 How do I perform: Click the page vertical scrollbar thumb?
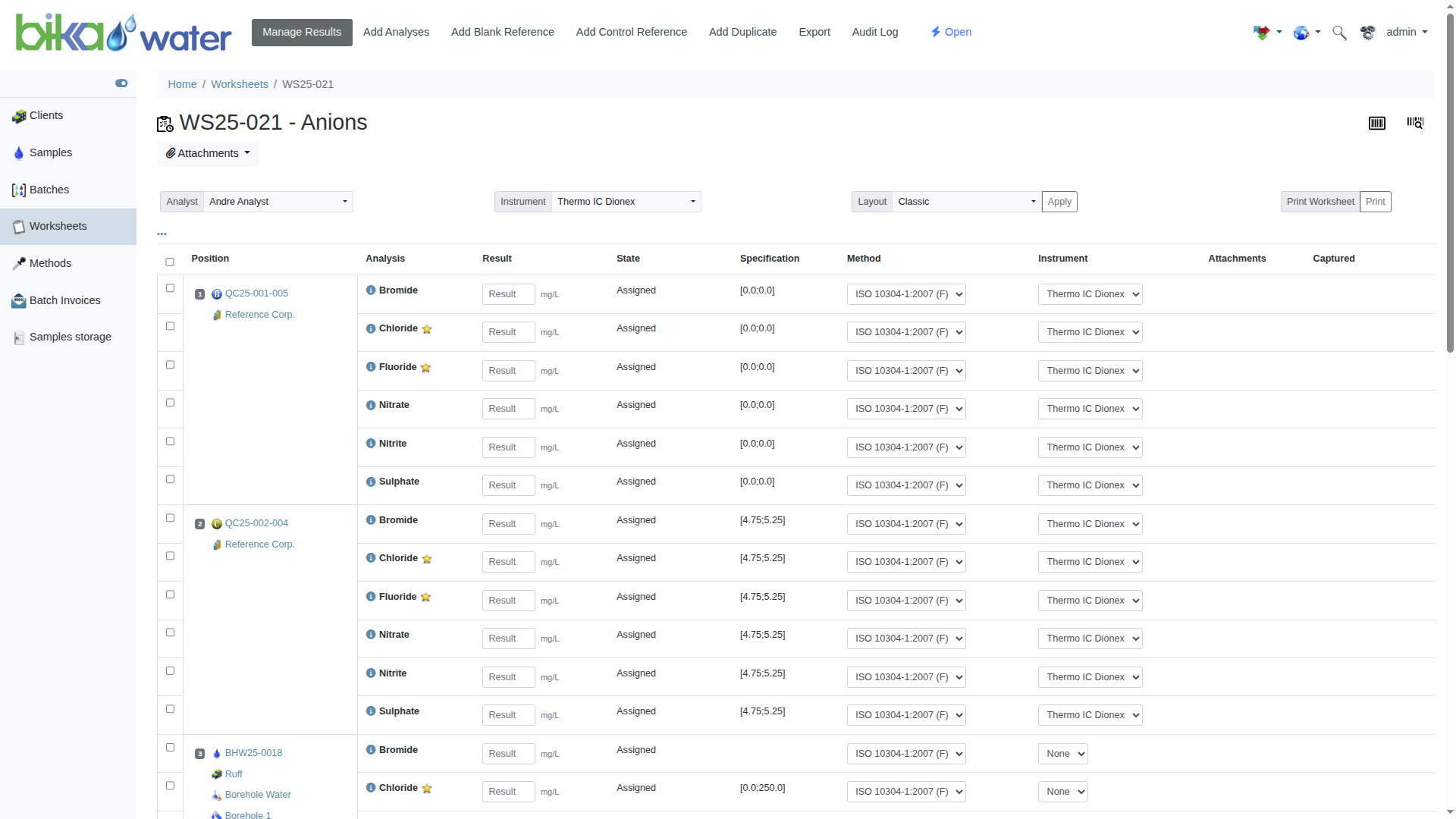click(x=1450, y=182)
